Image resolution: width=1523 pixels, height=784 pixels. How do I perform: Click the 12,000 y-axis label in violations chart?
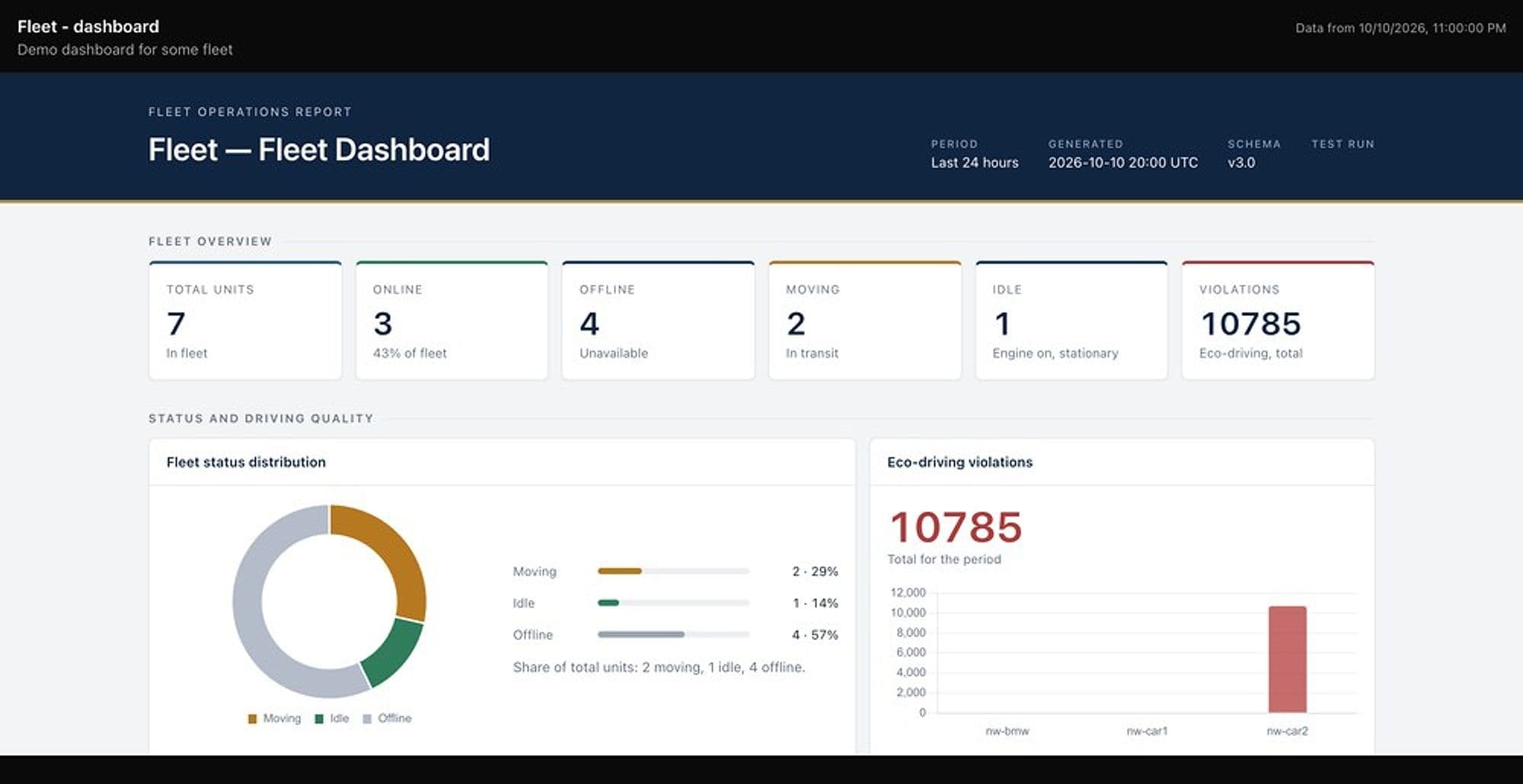(x=908, y=592)
